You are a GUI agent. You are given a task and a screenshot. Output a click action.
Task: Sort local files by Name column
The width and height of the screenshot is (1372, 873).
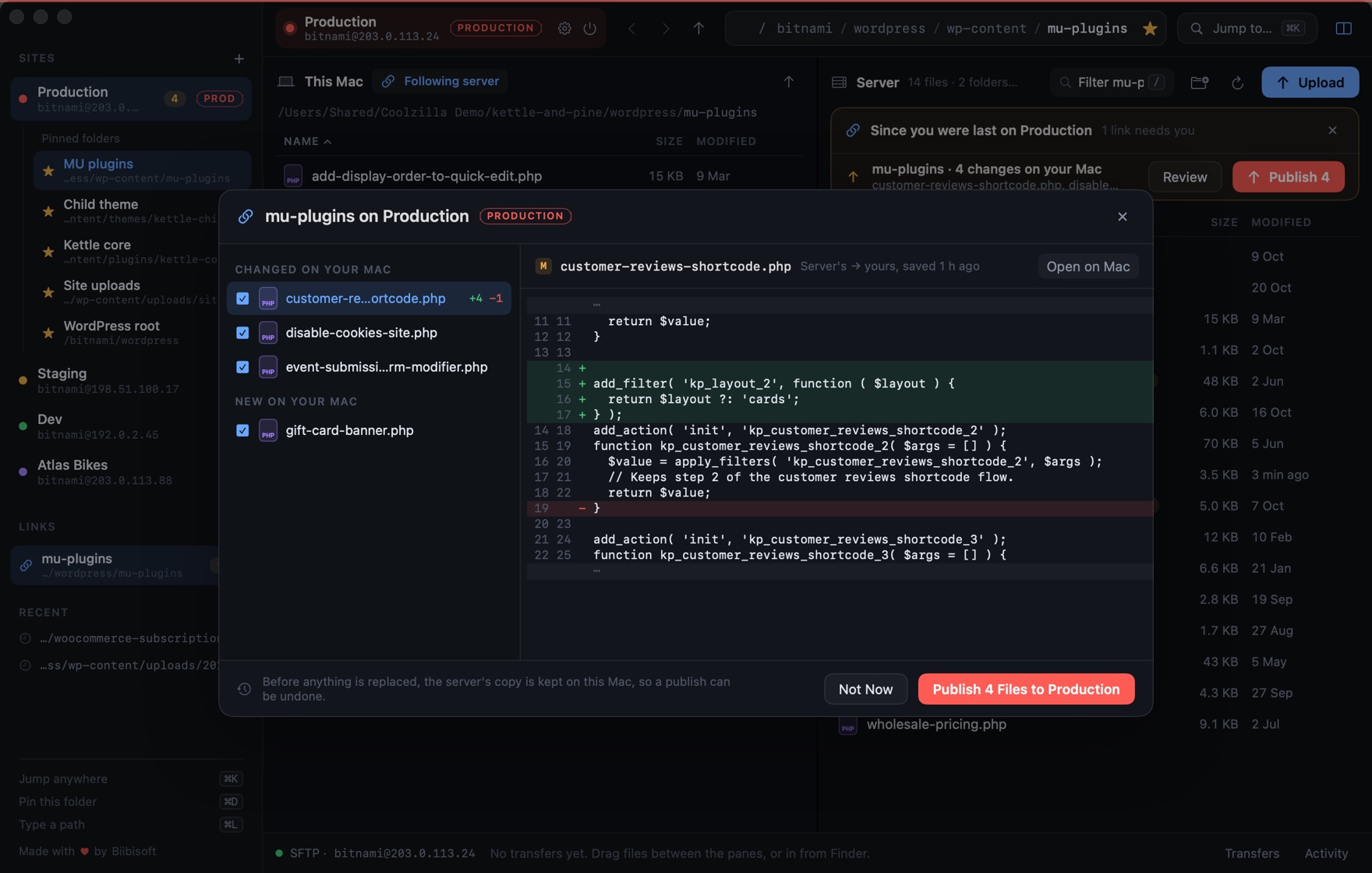[308, 141]
